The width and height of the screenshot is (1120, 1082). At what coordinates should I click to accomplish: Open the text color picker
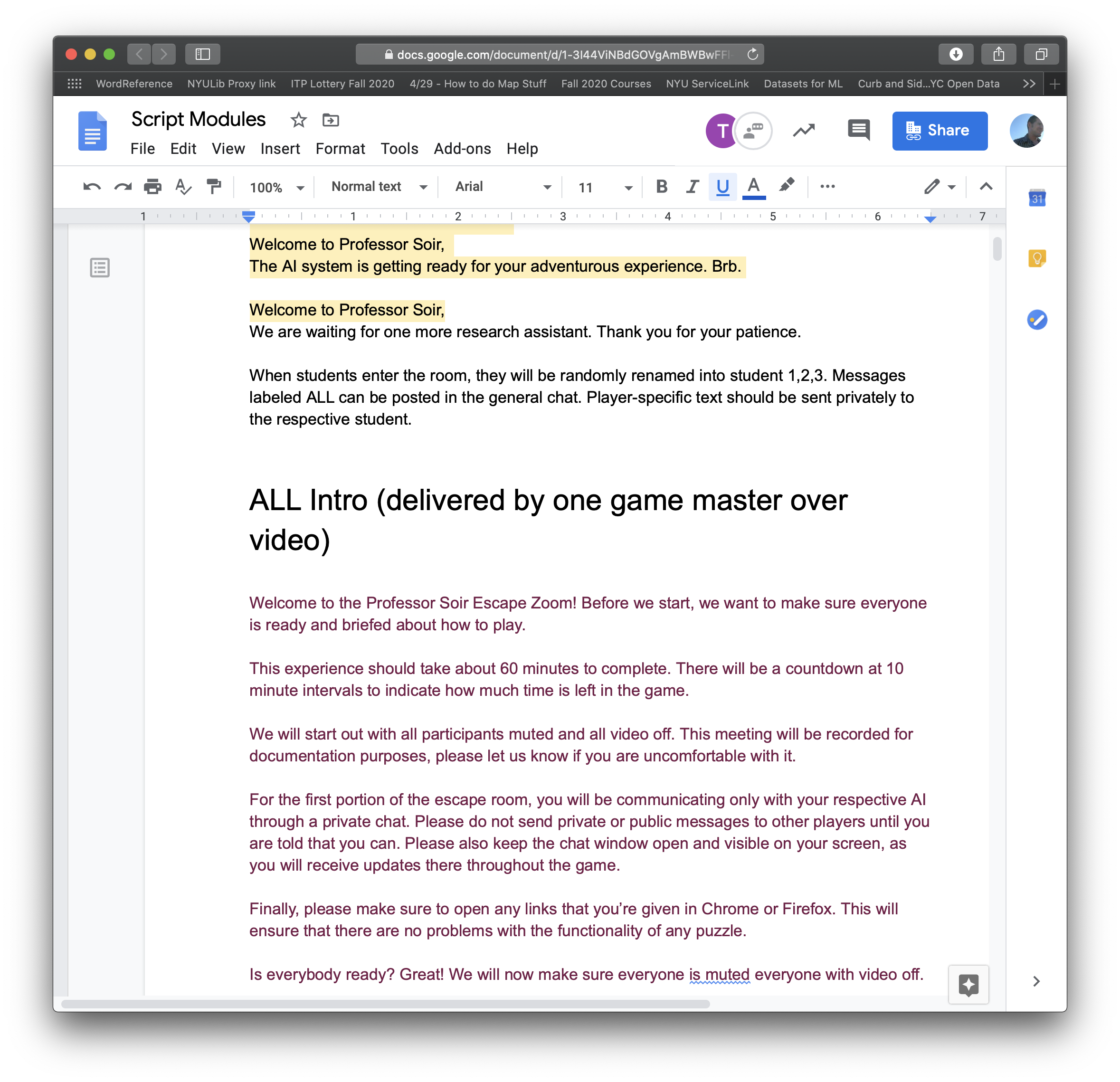pos(753,187)
